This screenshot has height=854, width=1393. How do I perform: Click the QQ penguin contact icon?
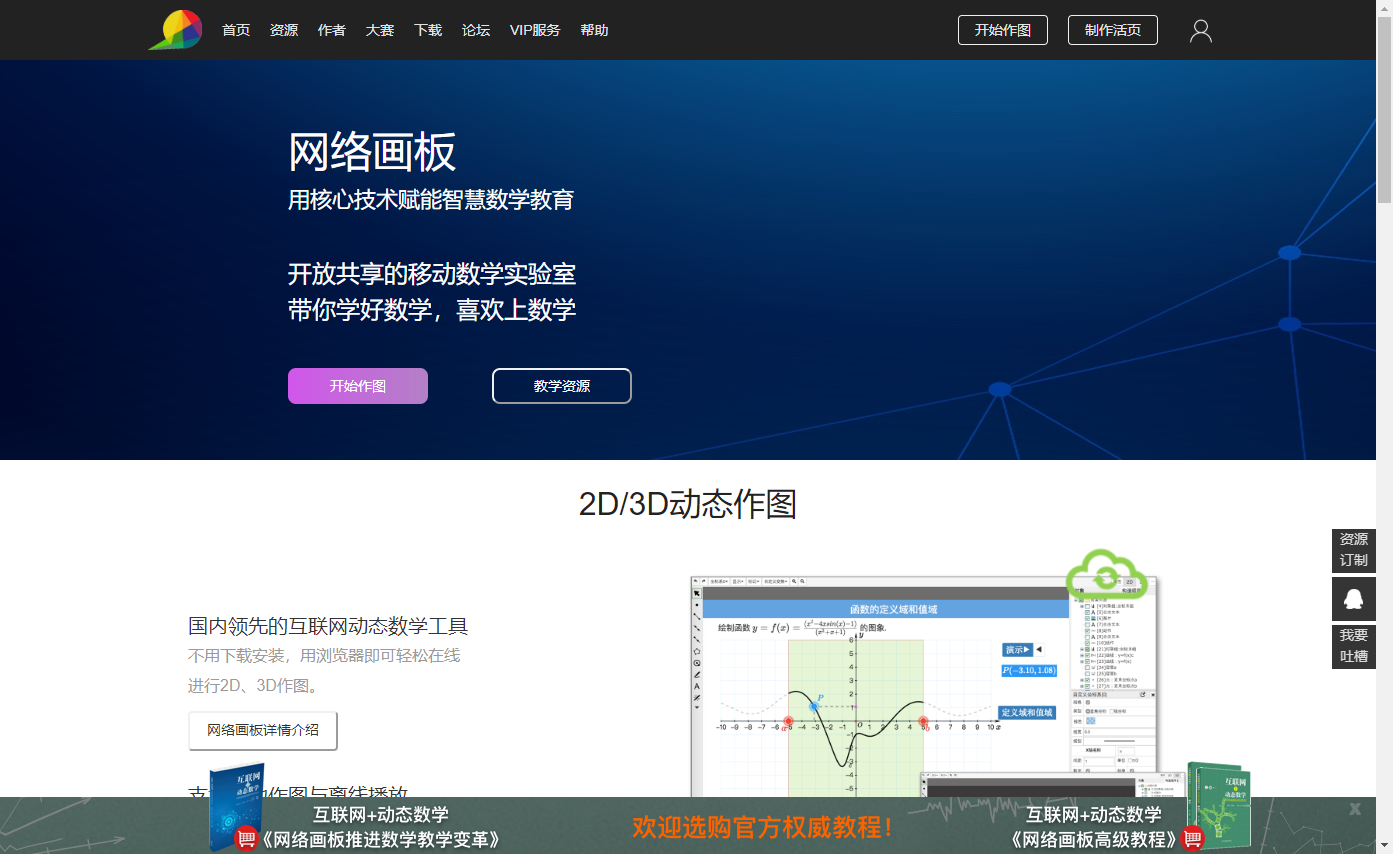pos(1353,598)
